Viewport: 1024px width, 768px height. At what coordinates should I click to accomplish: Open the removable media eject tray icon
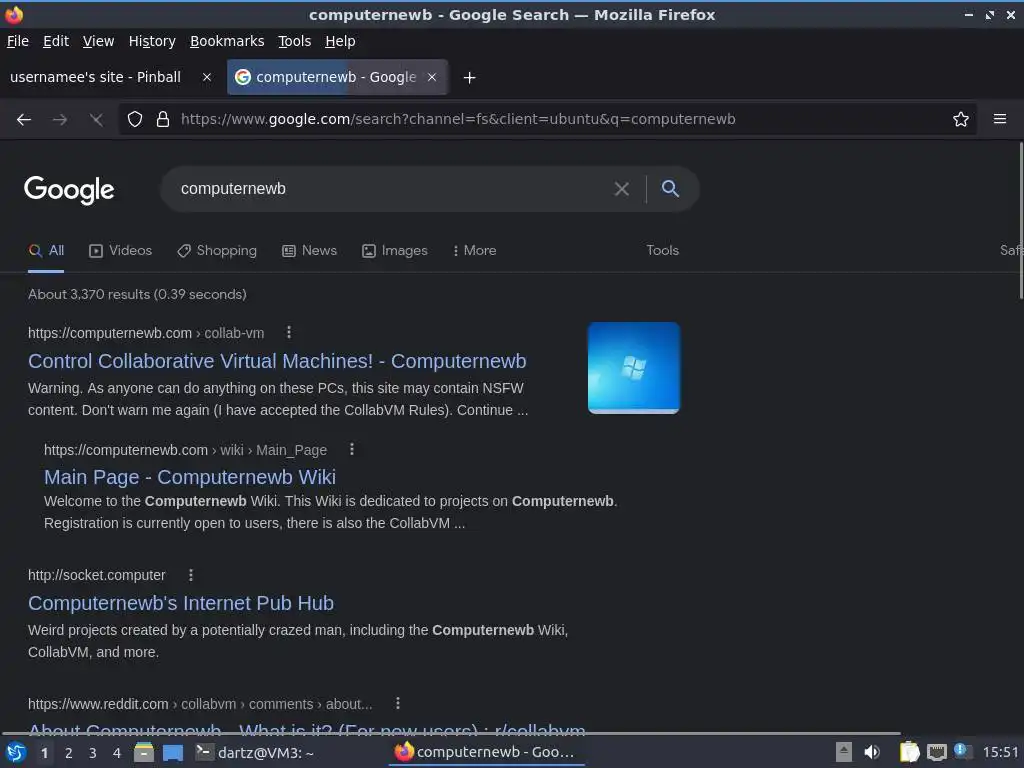click(x=843, y=752)
